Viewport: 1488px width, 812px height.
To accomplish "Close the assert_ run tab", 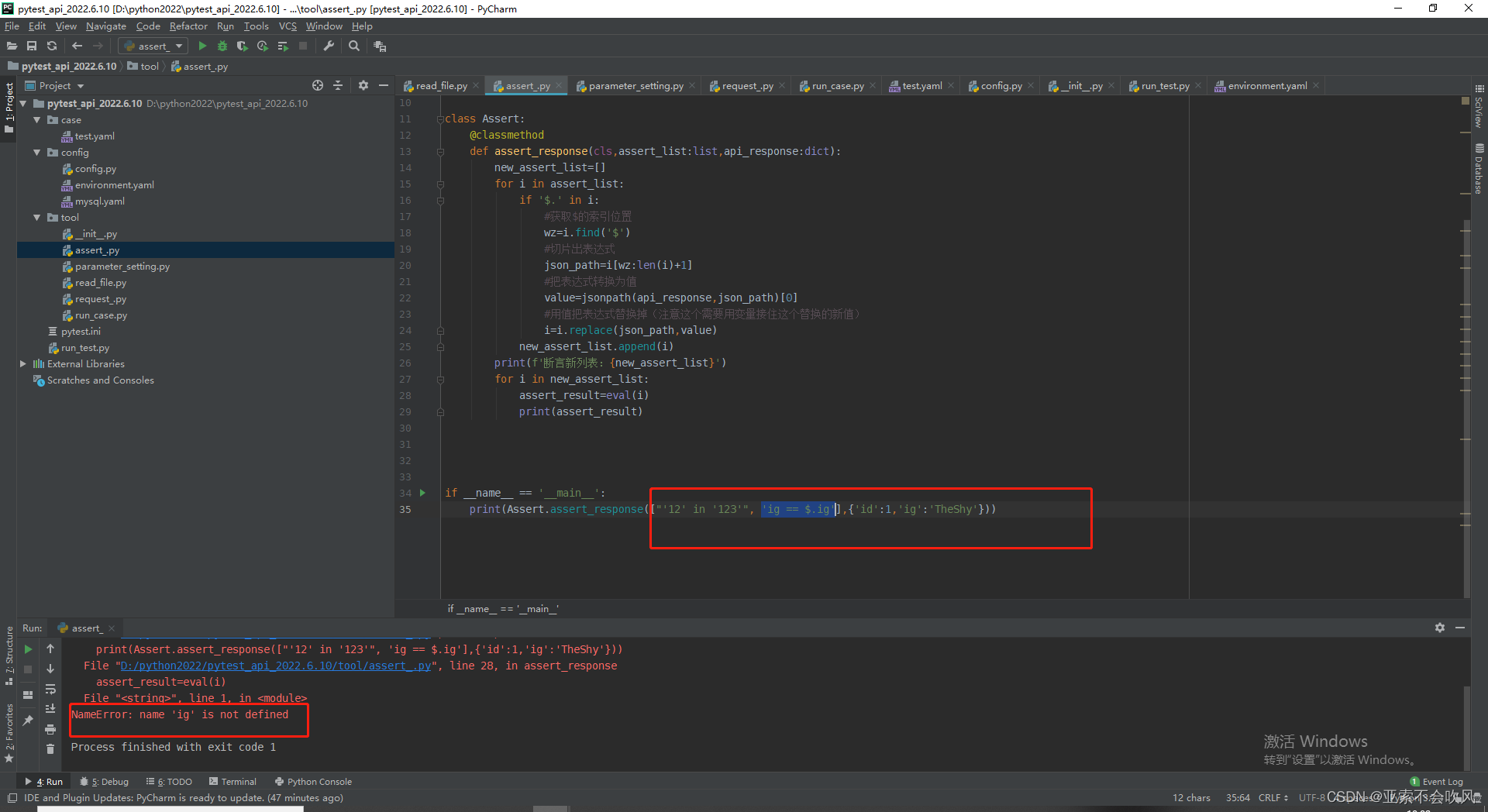I will [112, 628].
